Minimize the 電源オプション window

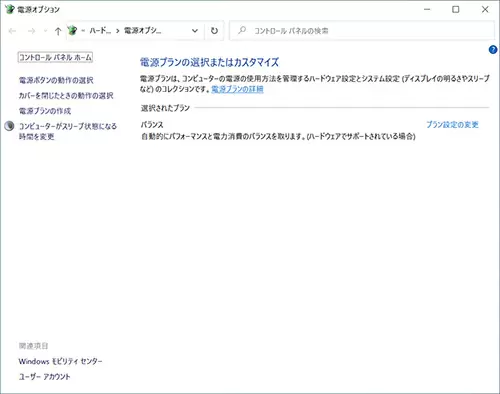(x=427, y=9)
